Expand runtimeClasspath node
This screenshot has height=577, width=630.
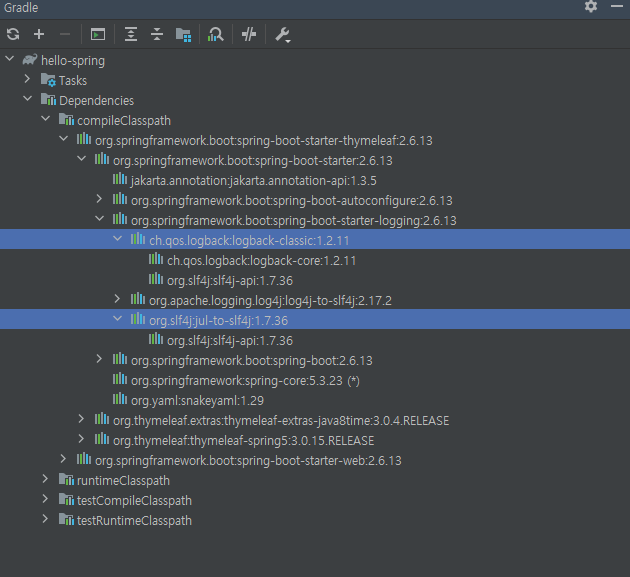45,479
